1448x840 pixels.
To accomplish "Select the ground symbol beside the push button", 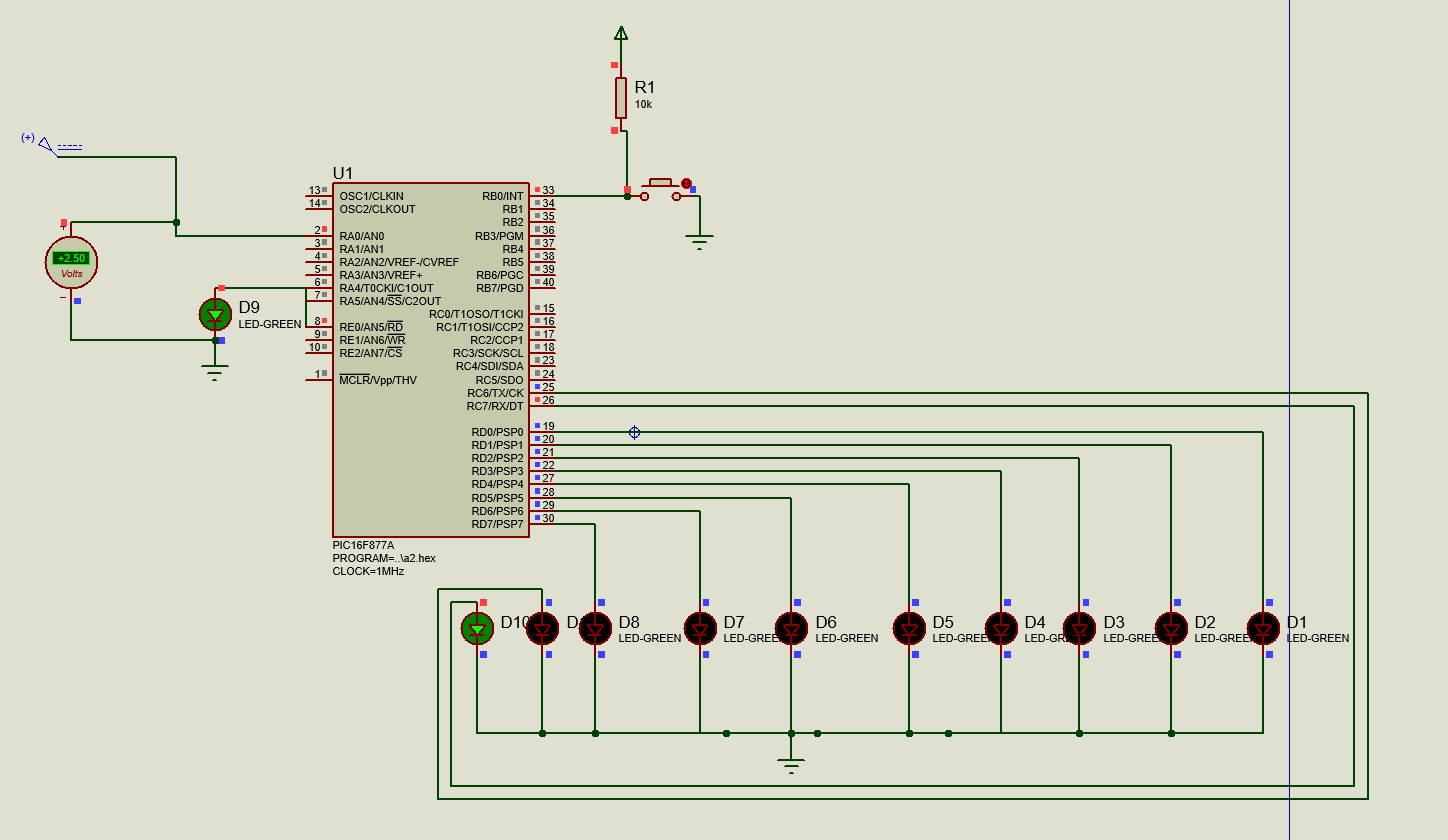I will (699, 242).
